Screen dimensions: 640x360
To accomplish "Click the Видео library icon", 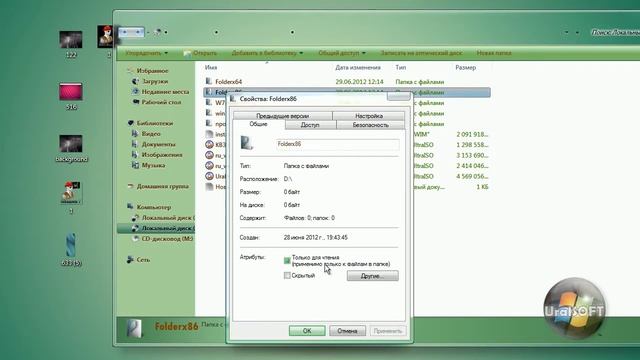I will point(136,133).
